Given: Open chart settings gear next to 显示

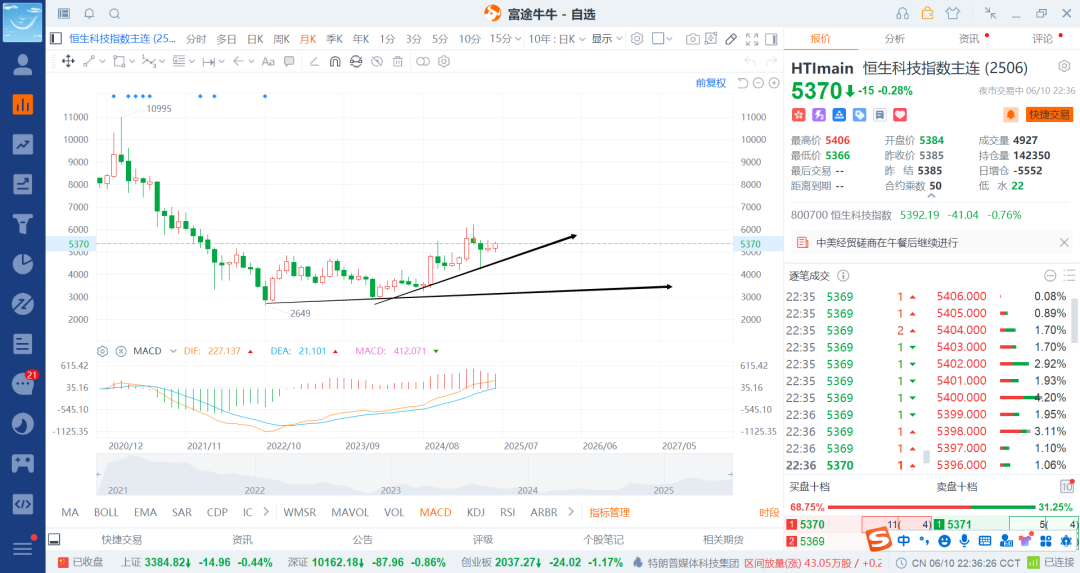Looking at the screenshot, I should (637, 39).
